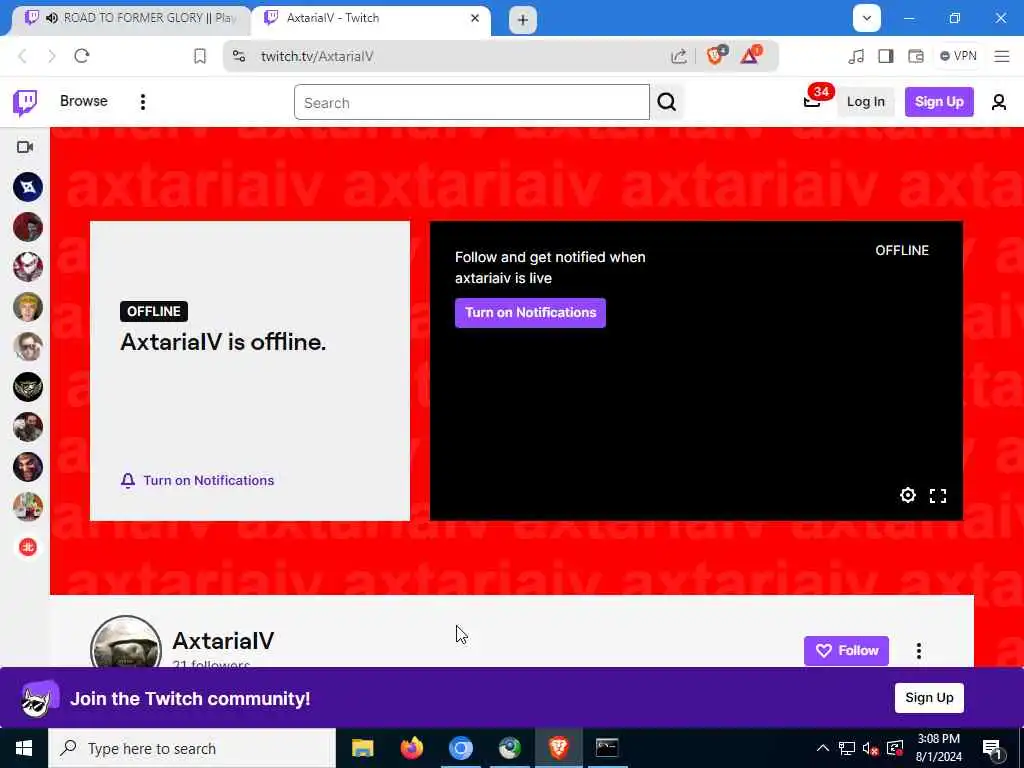Viewport: 1024px width, 768px height.
Task: Open the notifications inbox showing 34
Action: (813, 101)
